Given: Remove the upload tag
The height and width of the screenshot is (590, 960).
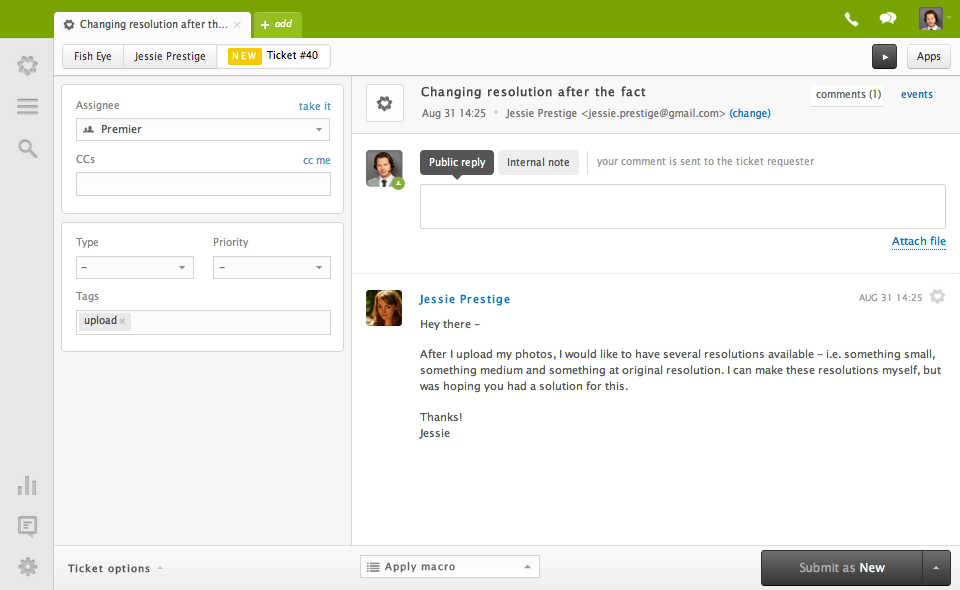Looking at the screenshot, I should click(x=124, y=320).
